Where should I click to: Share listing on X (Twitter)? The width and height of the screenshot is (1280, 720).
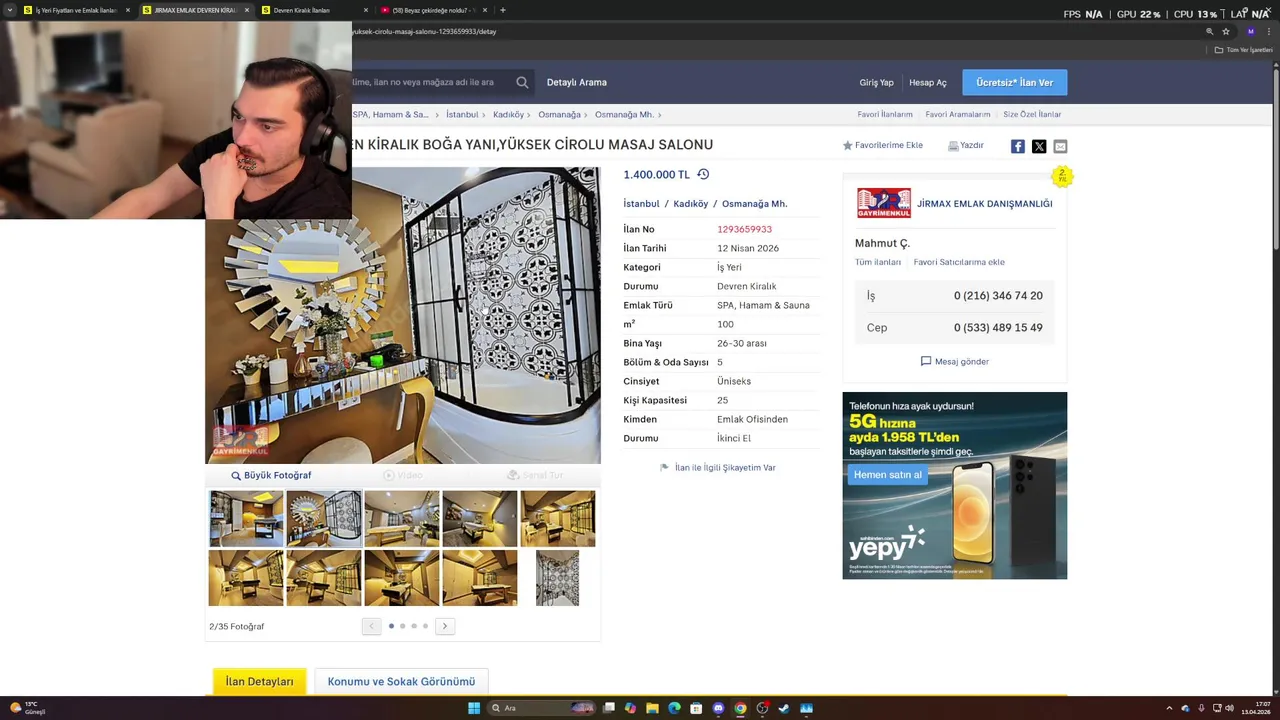point(1039,146)
